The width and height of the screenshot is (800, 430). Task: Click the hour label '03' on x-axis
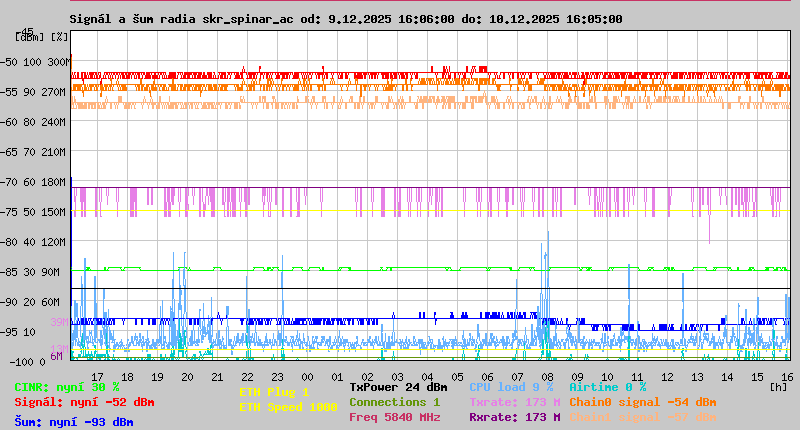tap(397, 377)
